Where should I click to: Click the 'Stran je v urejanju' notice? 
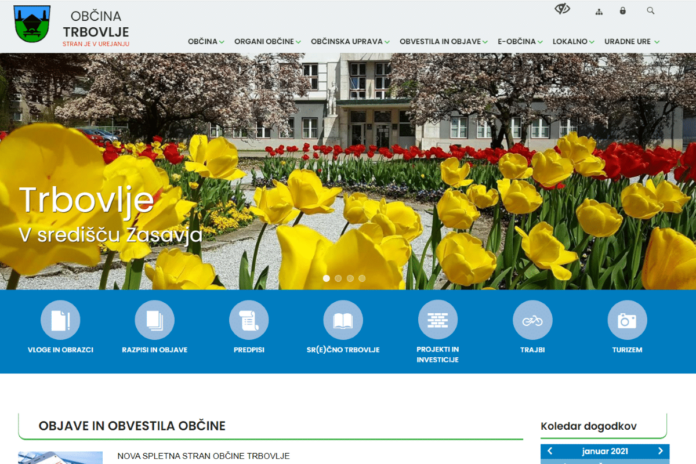96,44
